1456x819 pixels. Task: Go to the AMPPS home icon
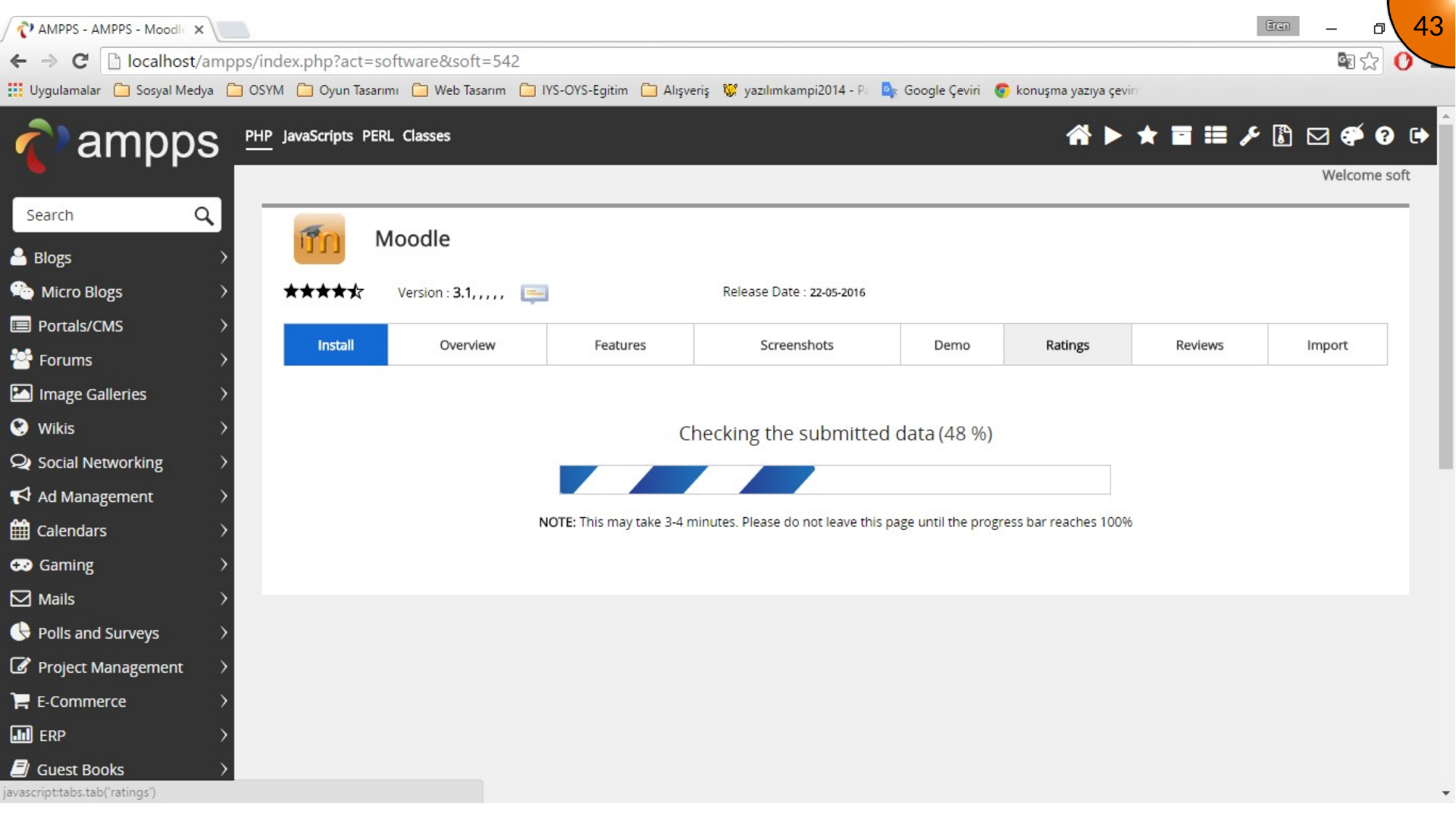[1079, 136]
